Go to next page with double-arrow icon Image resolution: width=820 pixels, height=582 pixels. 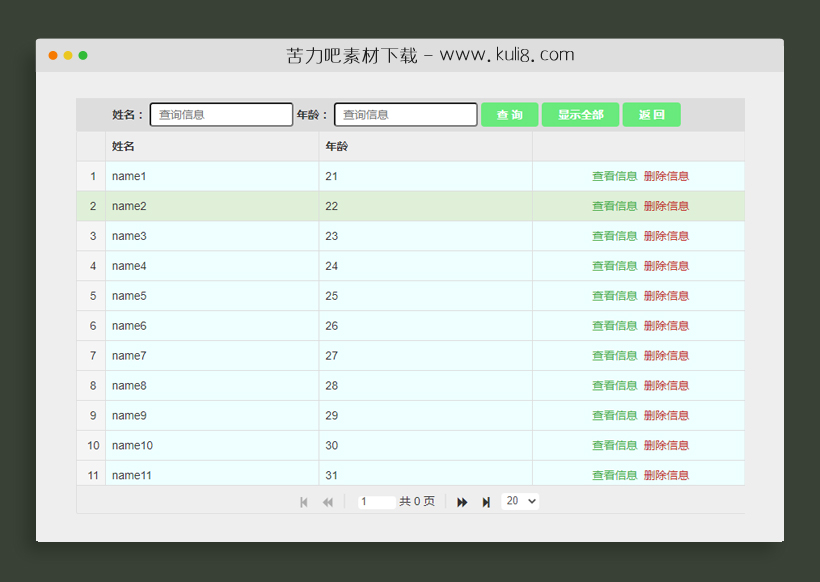462,502
